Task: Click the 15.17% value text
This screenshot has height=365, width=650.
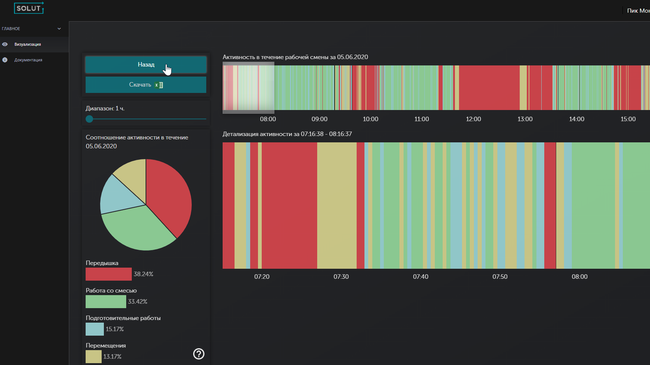Action: coord(115,329)
